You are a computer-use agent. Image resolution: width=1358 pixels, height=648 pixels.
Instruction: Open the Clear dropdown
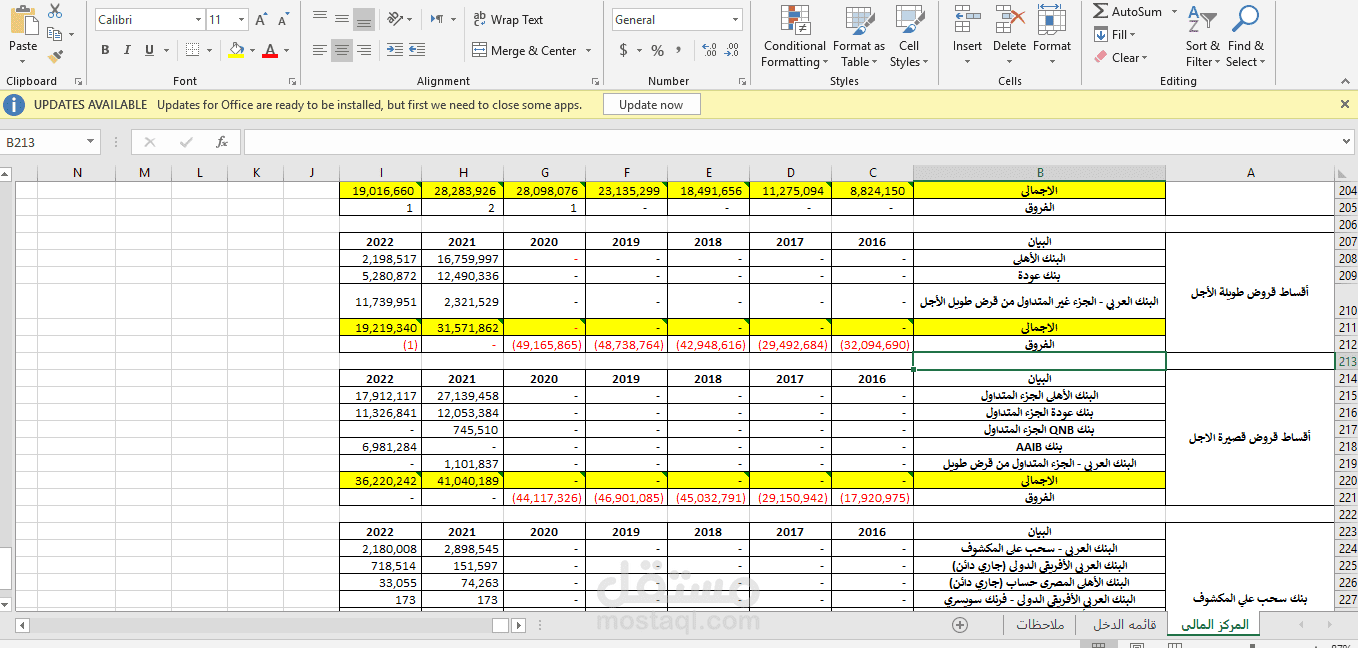pyautogui.click(x=1121, y=58)
